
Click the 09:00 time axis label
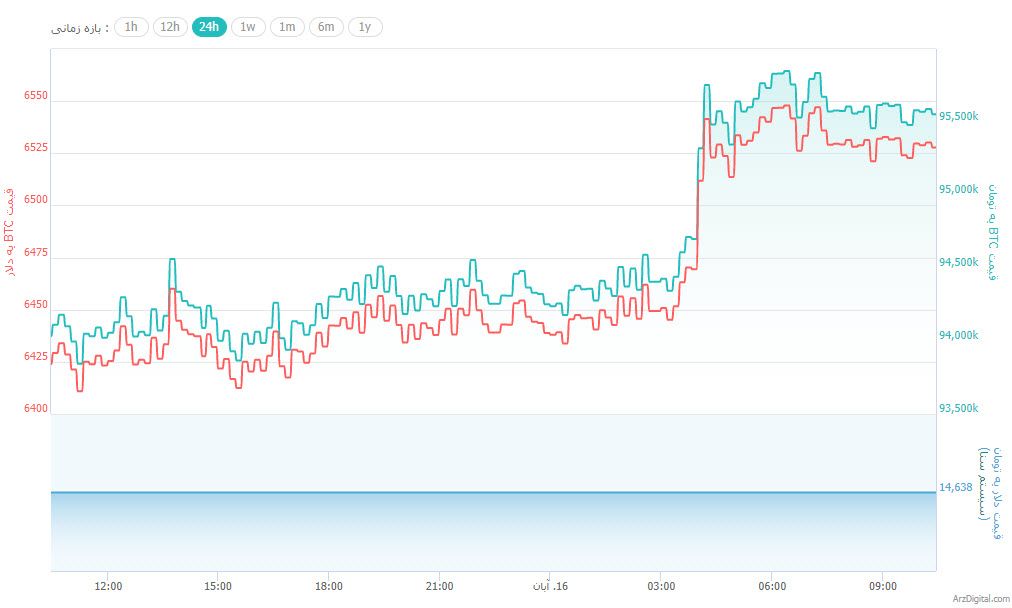pos(882,587)
